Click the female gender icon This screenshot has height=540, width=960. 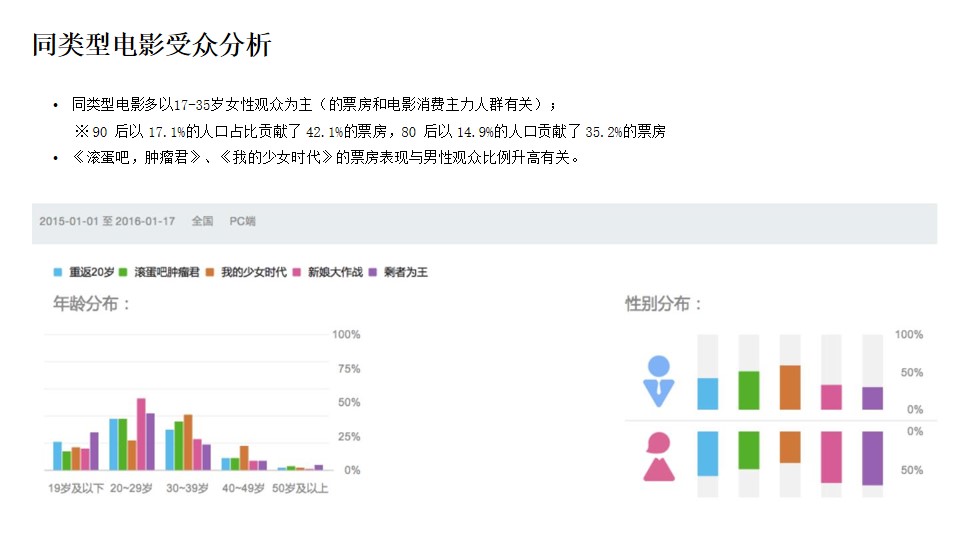point(659,457)
